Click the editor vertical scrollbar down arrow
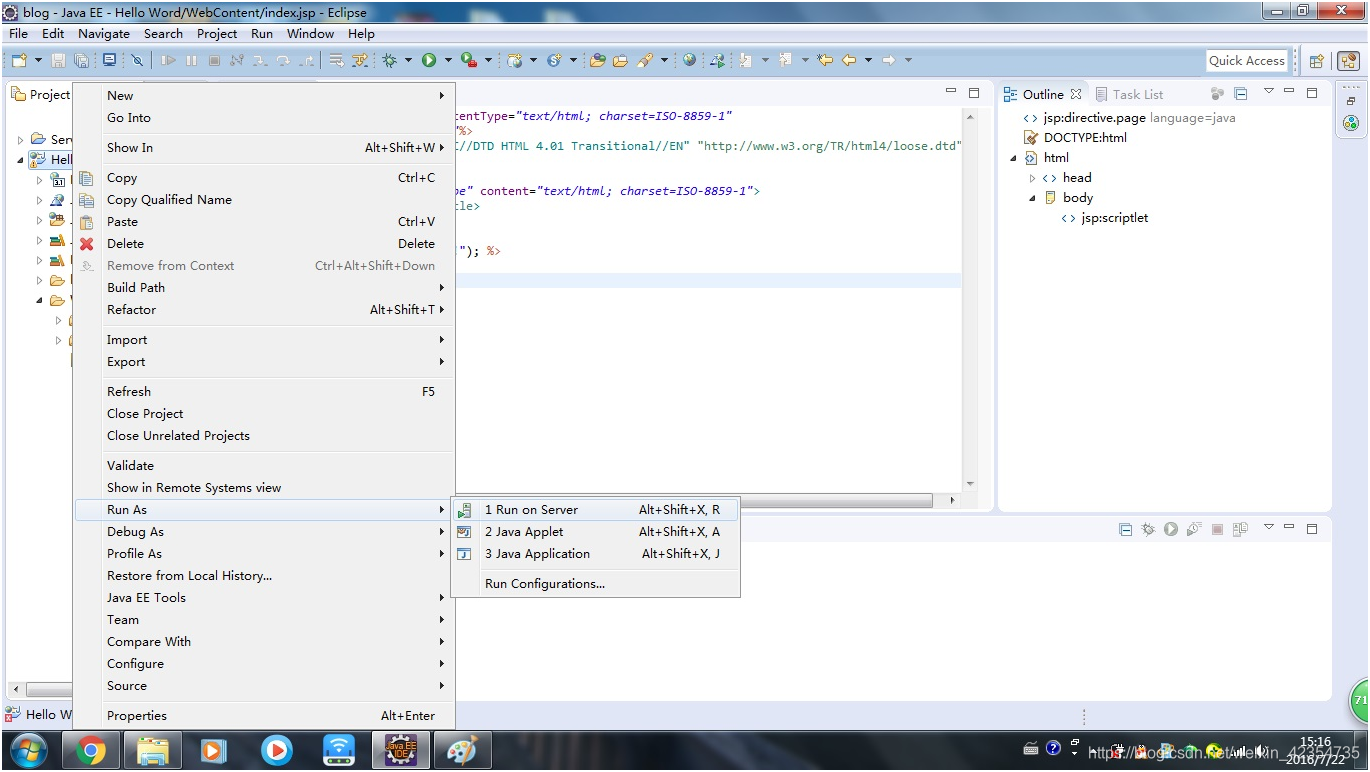Image resolution: width=1370 pixels, height=772 pixels. (x=970, y=484)
